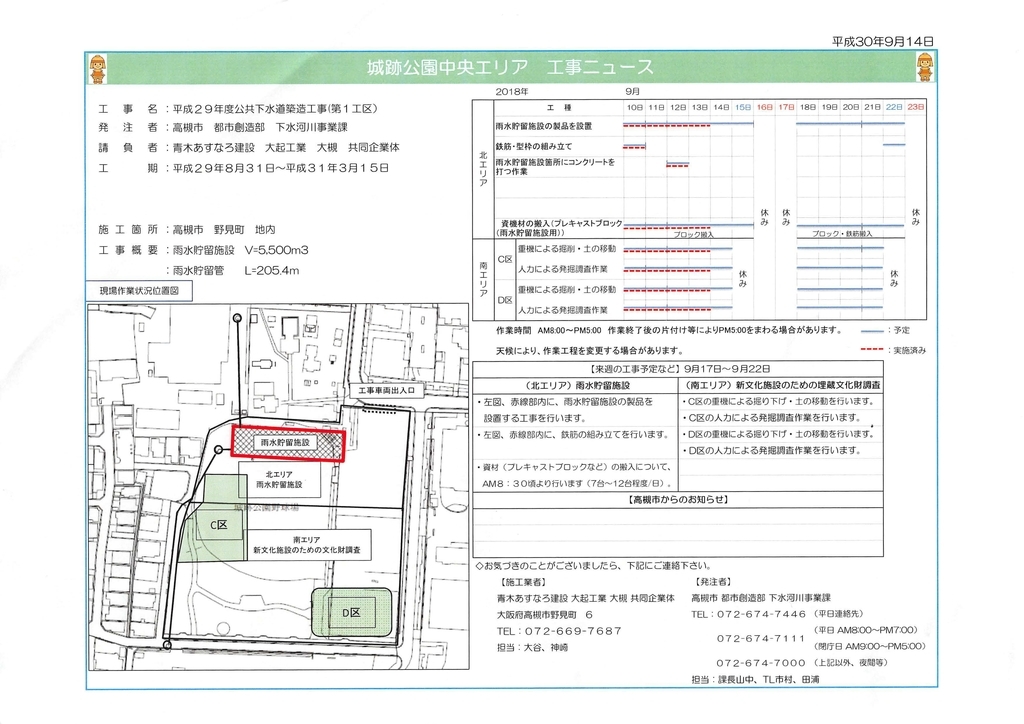The width and height of the screenshot is (1024, 724).
Task: Click the blue line legend for 予定
Action: point(873,331)
